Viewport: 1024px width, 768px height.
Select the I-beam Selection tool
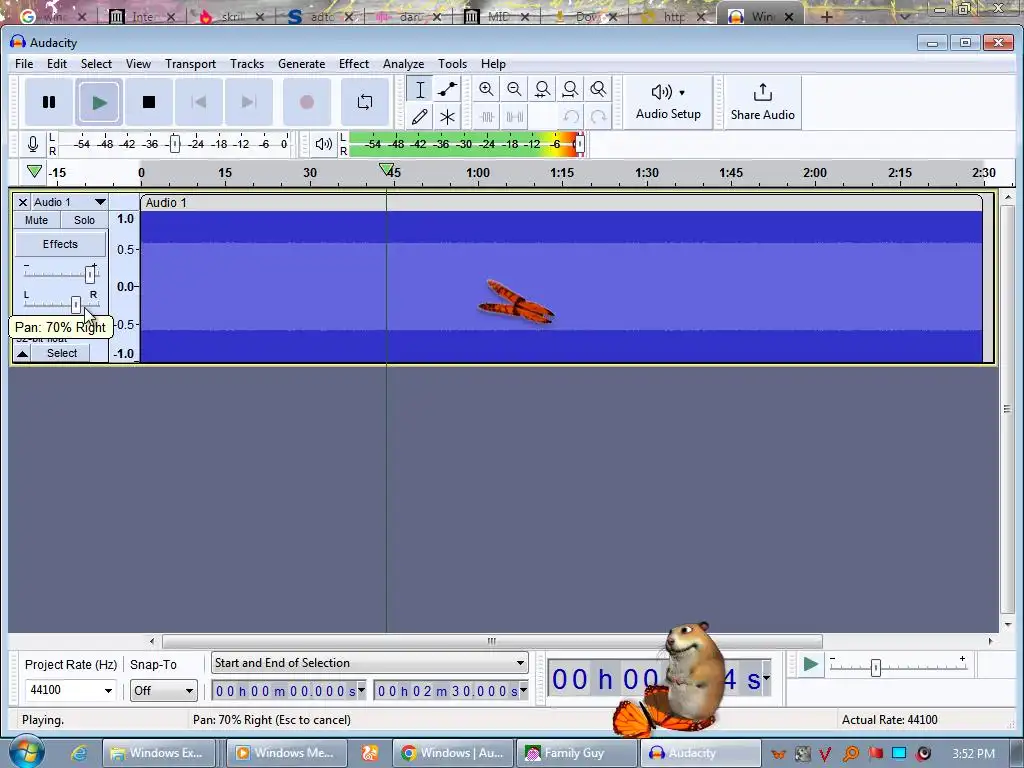pos(420,89)
